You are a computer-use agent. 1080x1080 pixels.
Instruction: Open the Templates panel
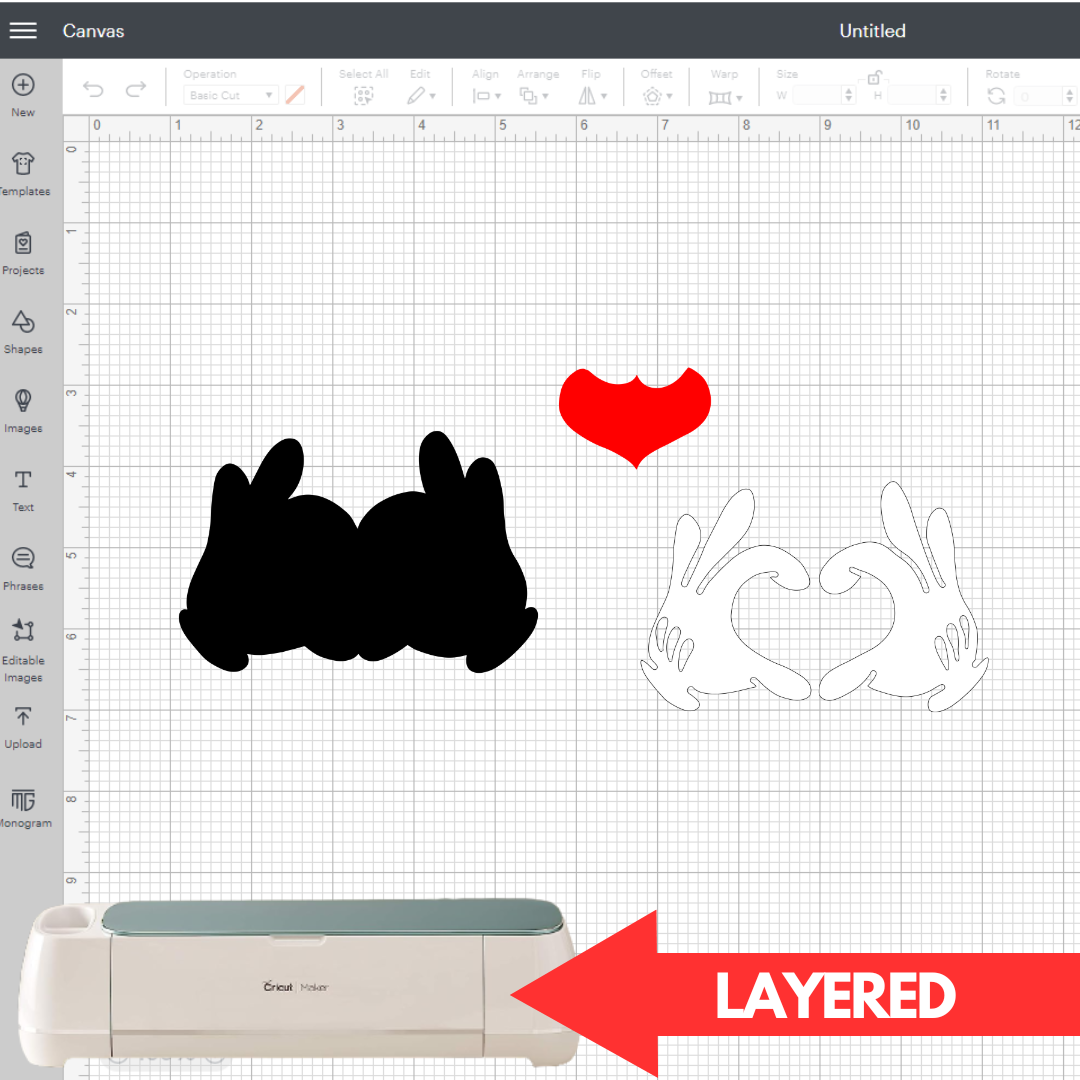pos(24,174)
